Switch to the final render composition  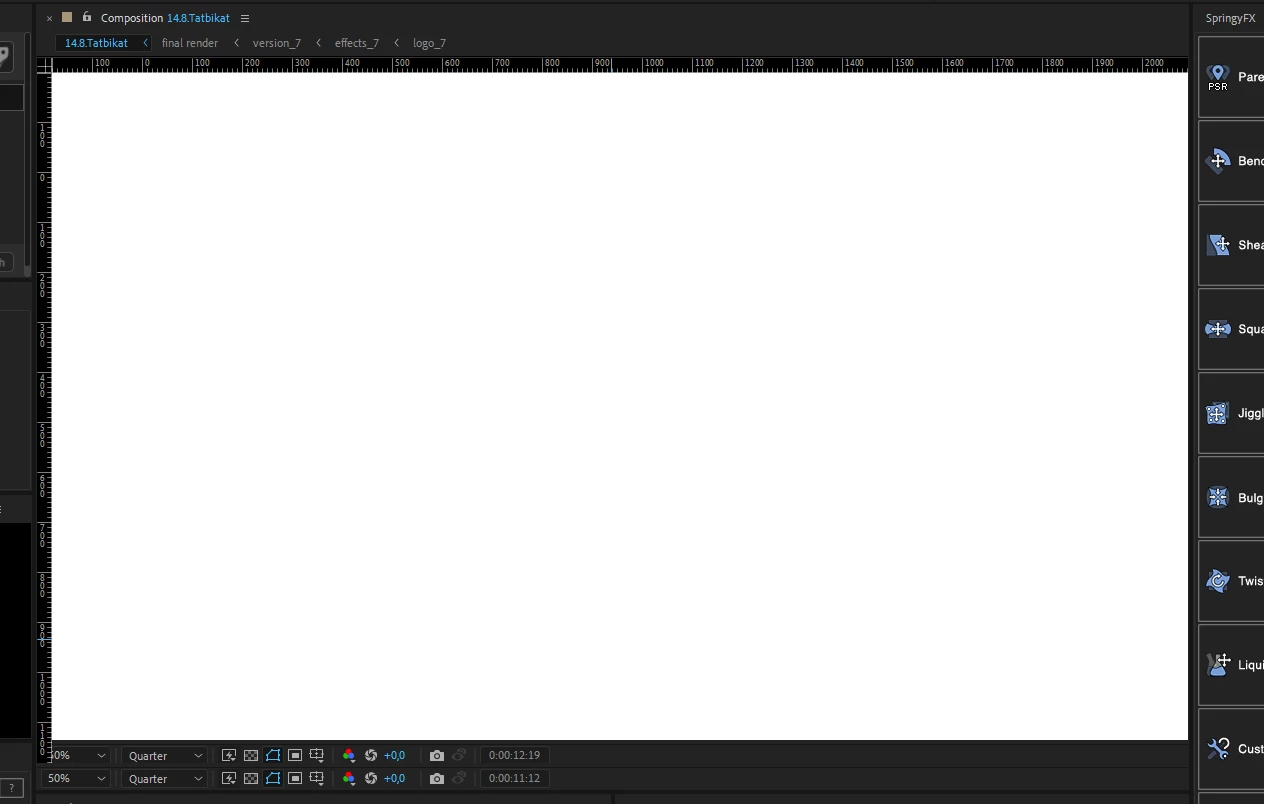click(190, 43)
